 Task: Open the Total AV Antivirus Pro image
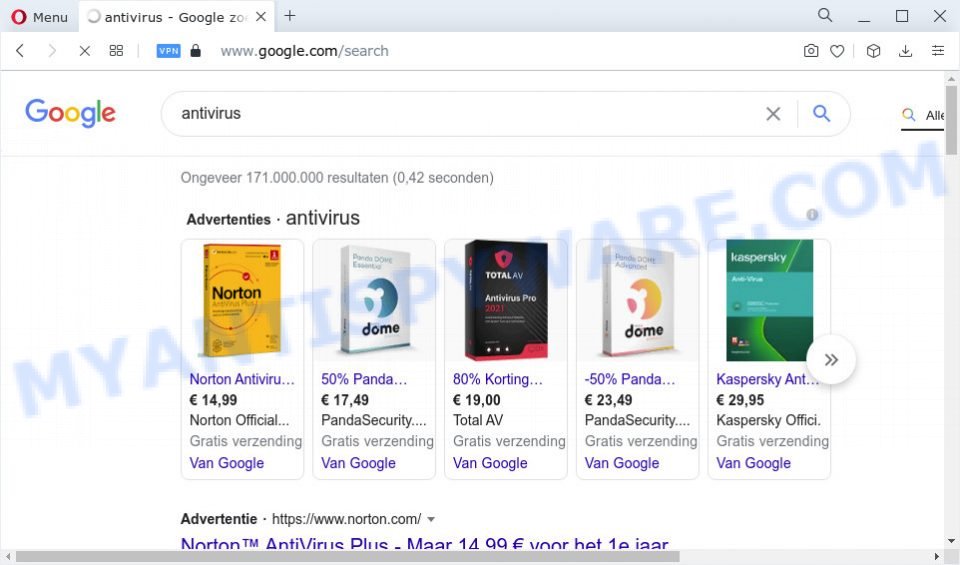click(506, 299)
